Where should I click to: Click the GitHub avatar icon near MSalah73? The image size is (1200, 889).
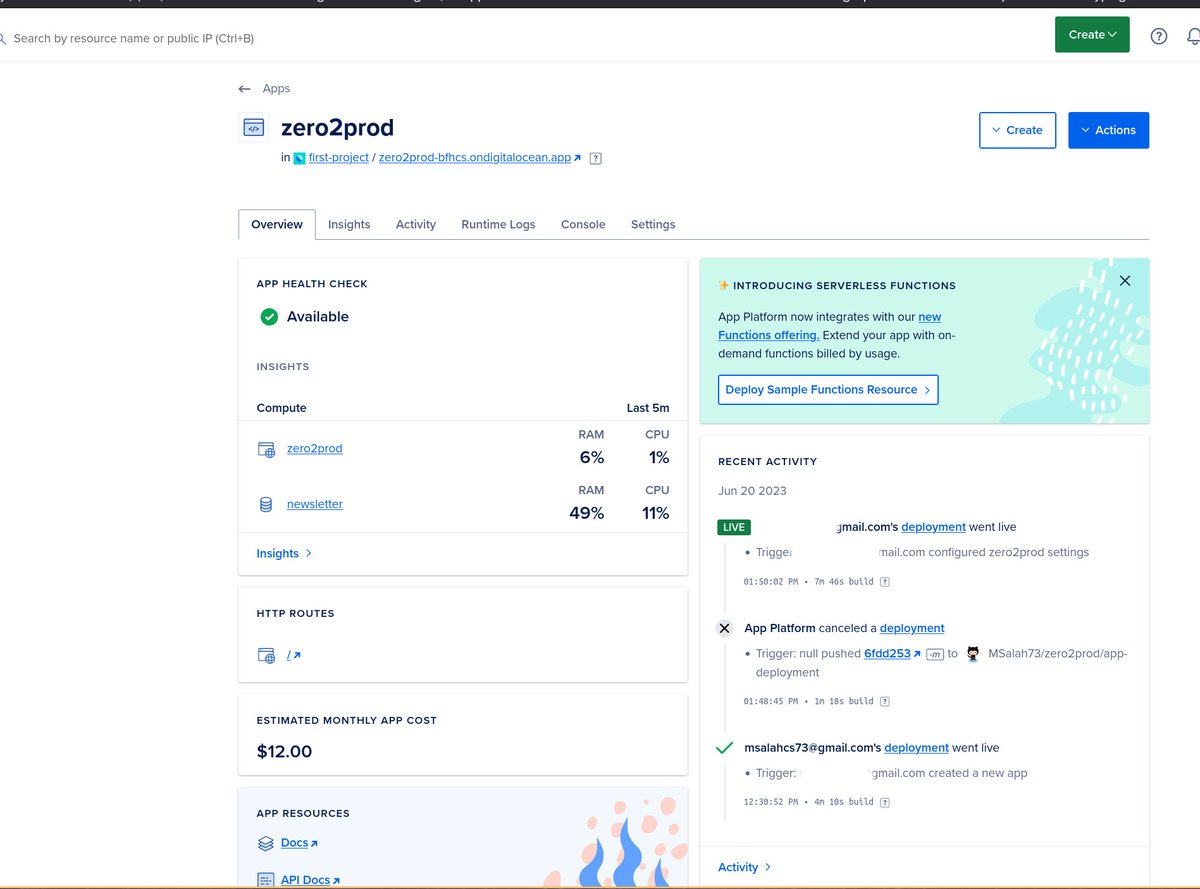[x=974, y=654]
